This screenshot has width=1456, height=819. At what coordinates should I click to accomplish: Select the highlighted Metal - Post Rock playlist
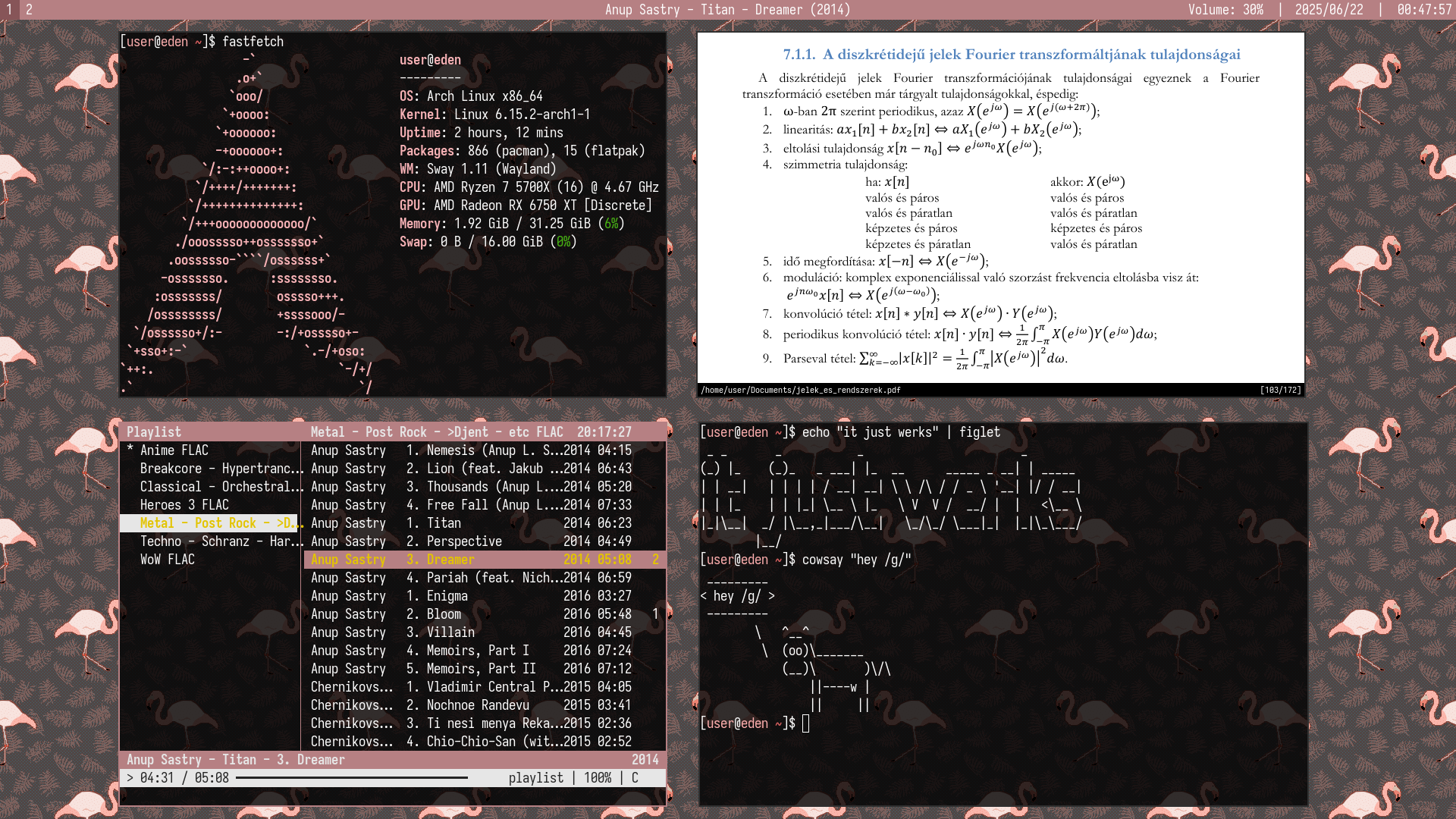pos(211,523)
